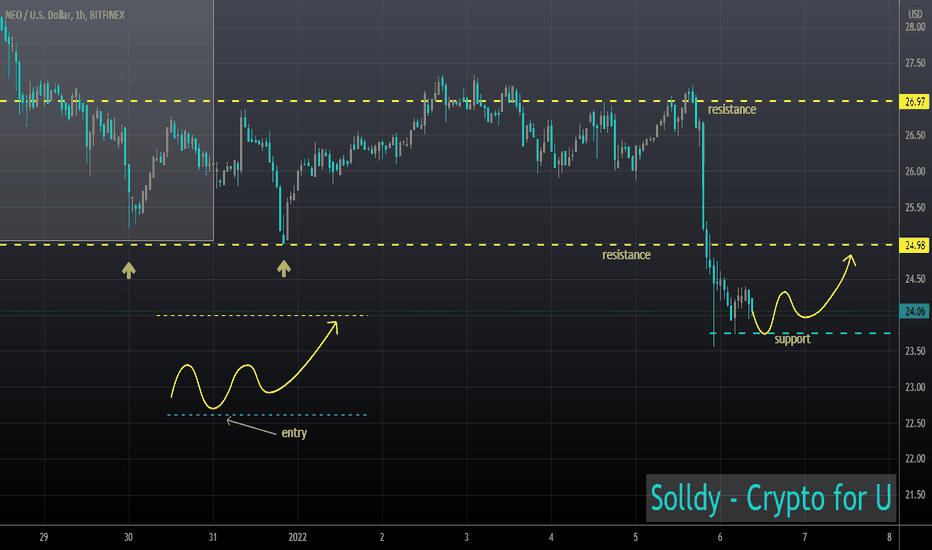Select the resistance label beside the 26.97 line
Screen dimensions: 932x550
[x=732, y=110]
